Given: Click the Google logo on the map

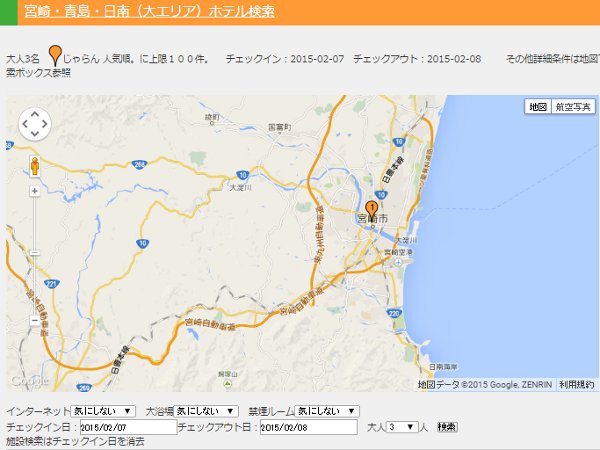Looking at the screenshot, I should pos(29,381).
